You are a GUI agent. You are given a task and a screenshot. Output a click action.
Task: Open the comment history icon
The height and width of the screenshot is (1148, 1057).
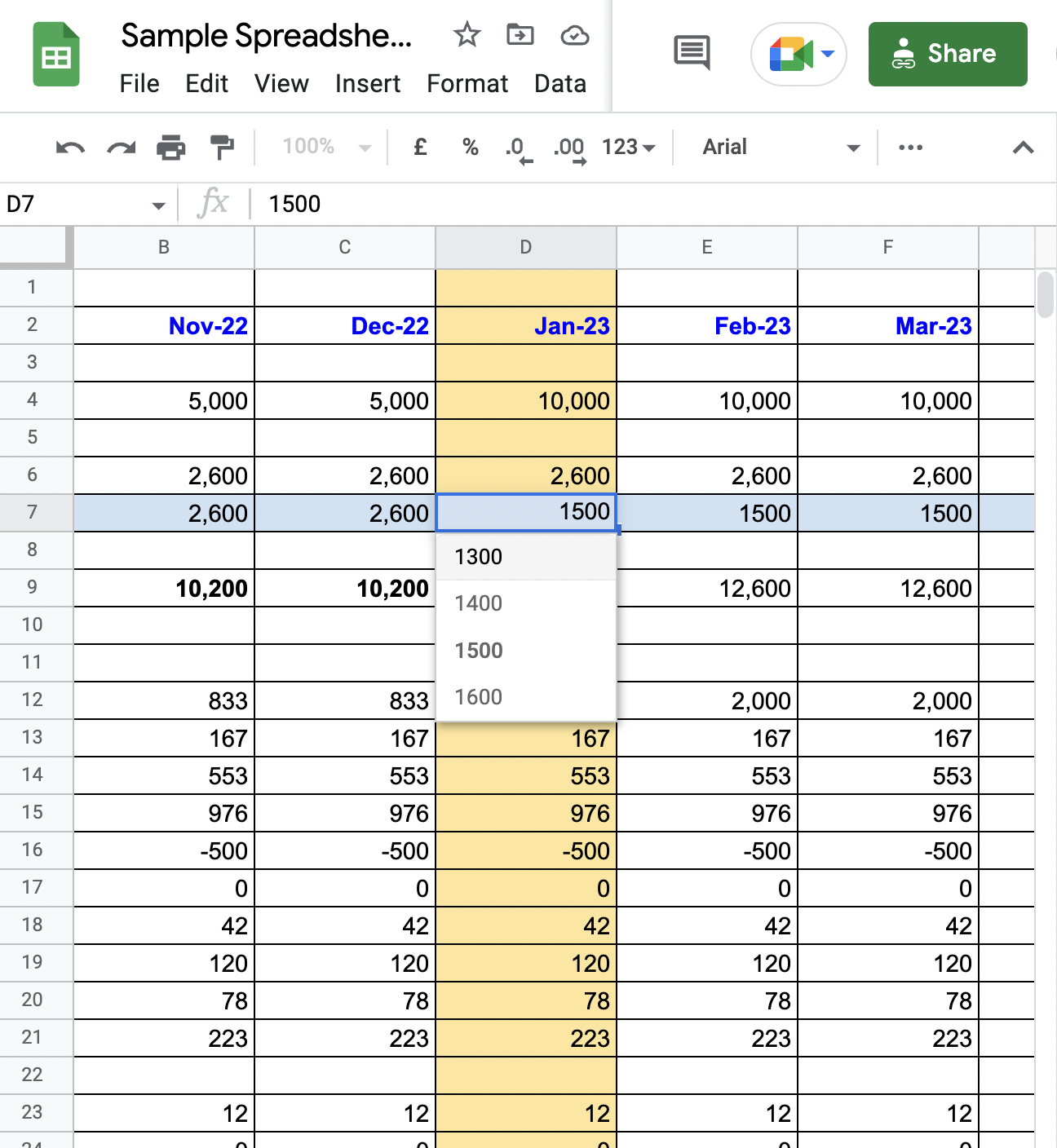point(692,53)
